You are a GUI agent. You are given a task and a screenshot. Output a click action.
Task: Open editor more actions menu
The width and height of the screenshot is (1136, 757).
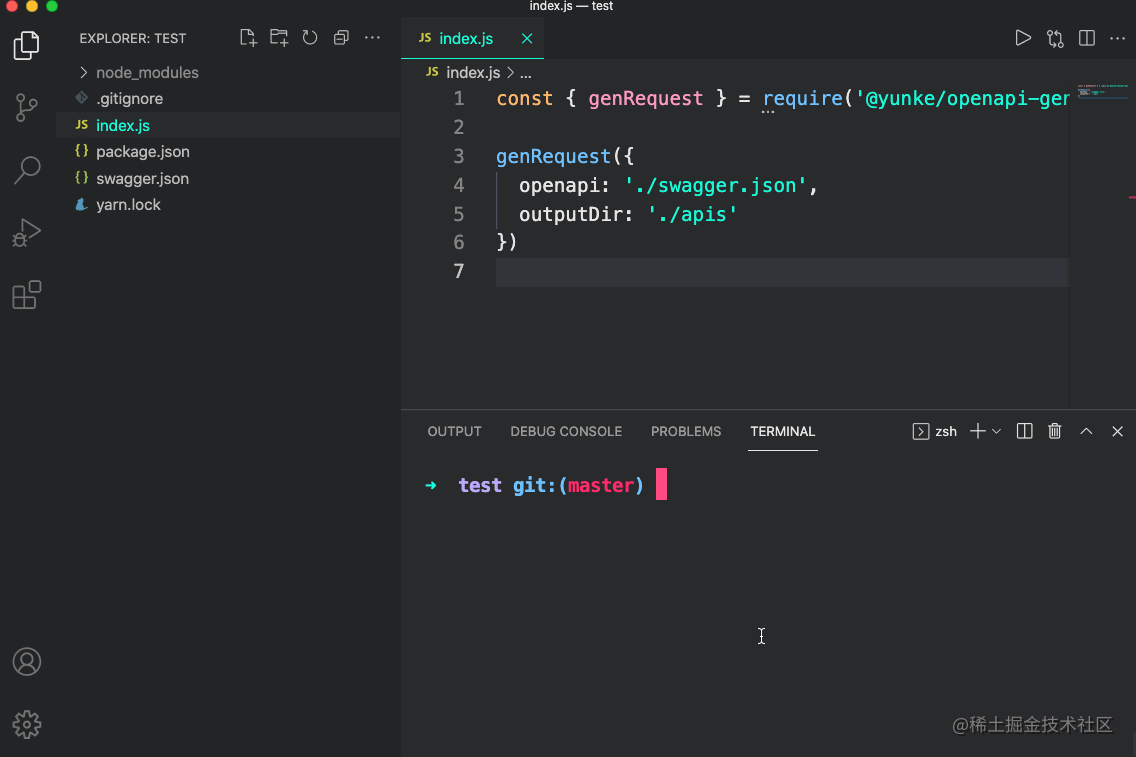1118,38
